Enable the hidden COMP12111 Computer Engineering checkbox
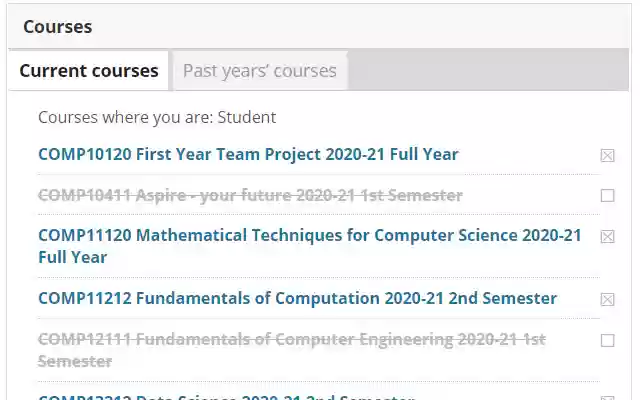This screenshot has width=640, height=400. 607,341
